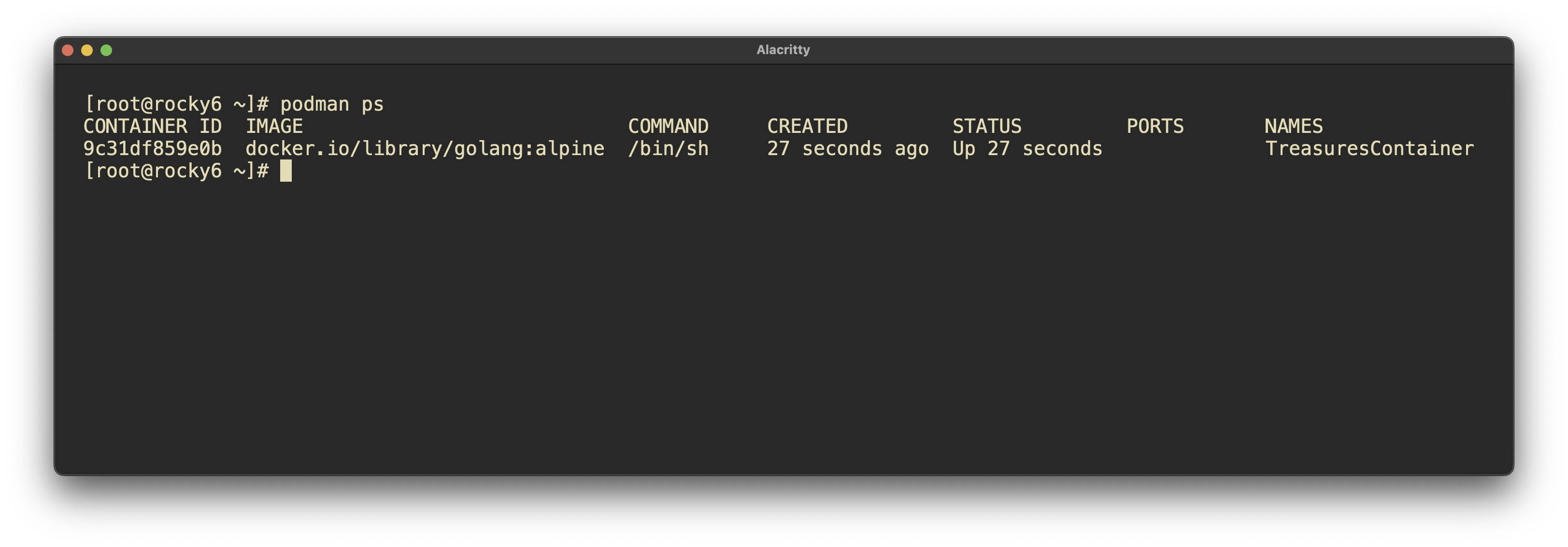Click the COMMAND column header

[668, 126]
